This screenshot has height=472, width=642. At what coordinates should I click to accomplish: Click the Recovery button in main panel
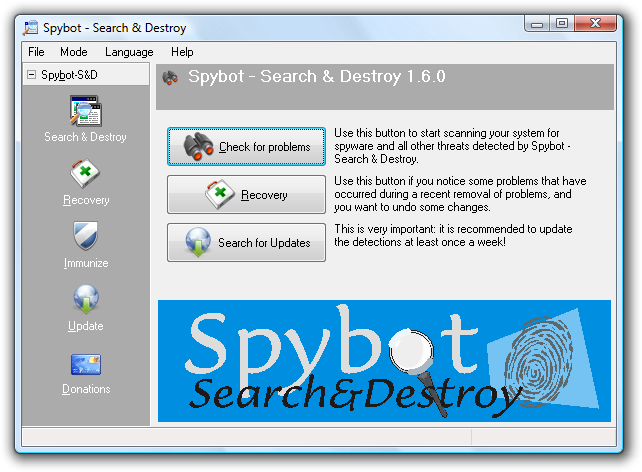tap(246, 194)
